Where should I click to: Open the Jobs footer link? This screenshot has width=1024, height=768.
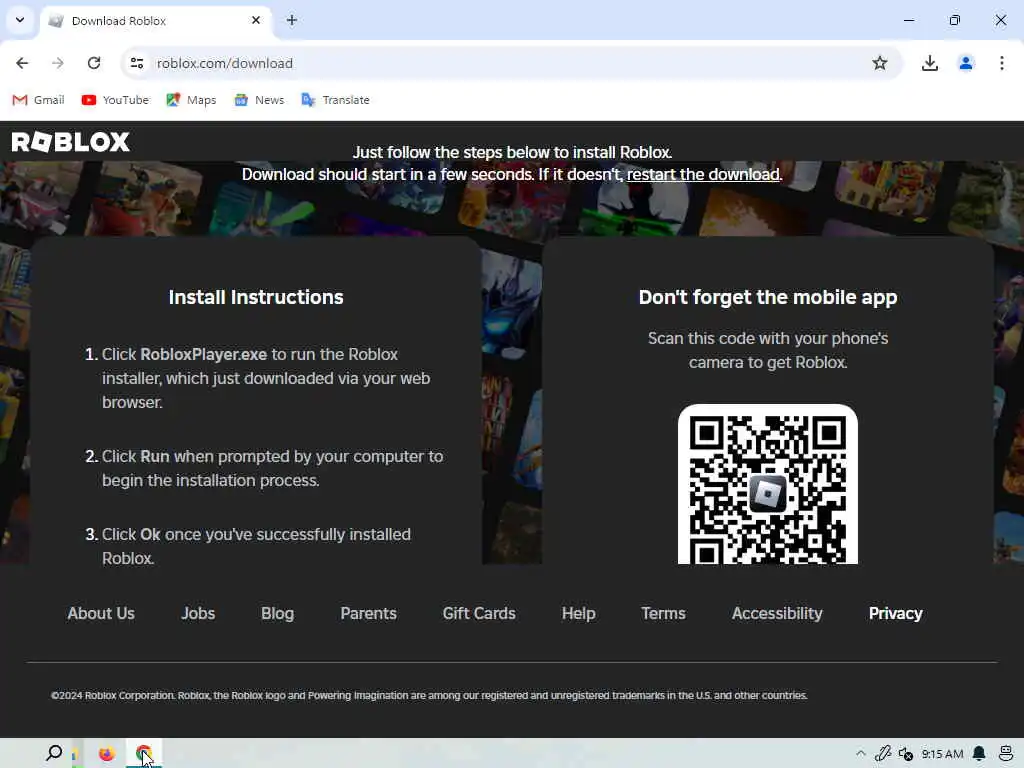point(198,614)
